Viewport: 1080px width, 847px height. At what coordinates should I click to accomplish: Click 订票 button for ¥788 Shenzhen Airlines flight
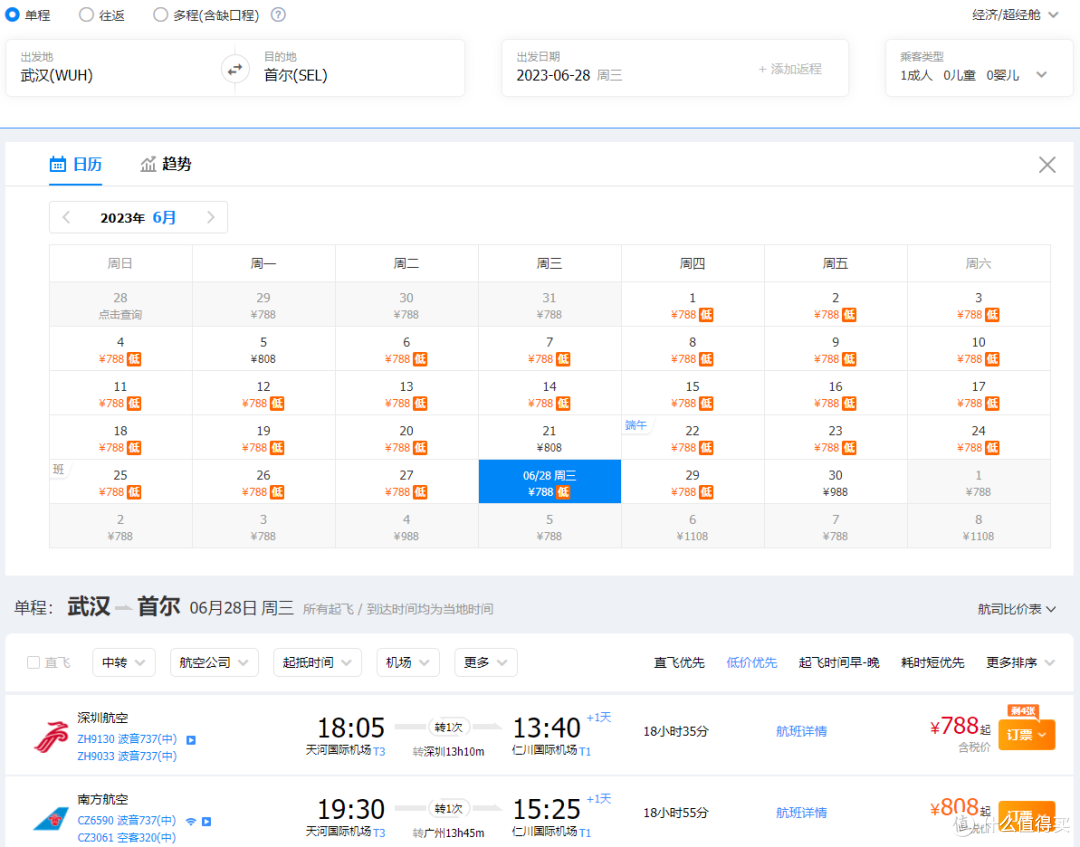(x=1026, y=735)
